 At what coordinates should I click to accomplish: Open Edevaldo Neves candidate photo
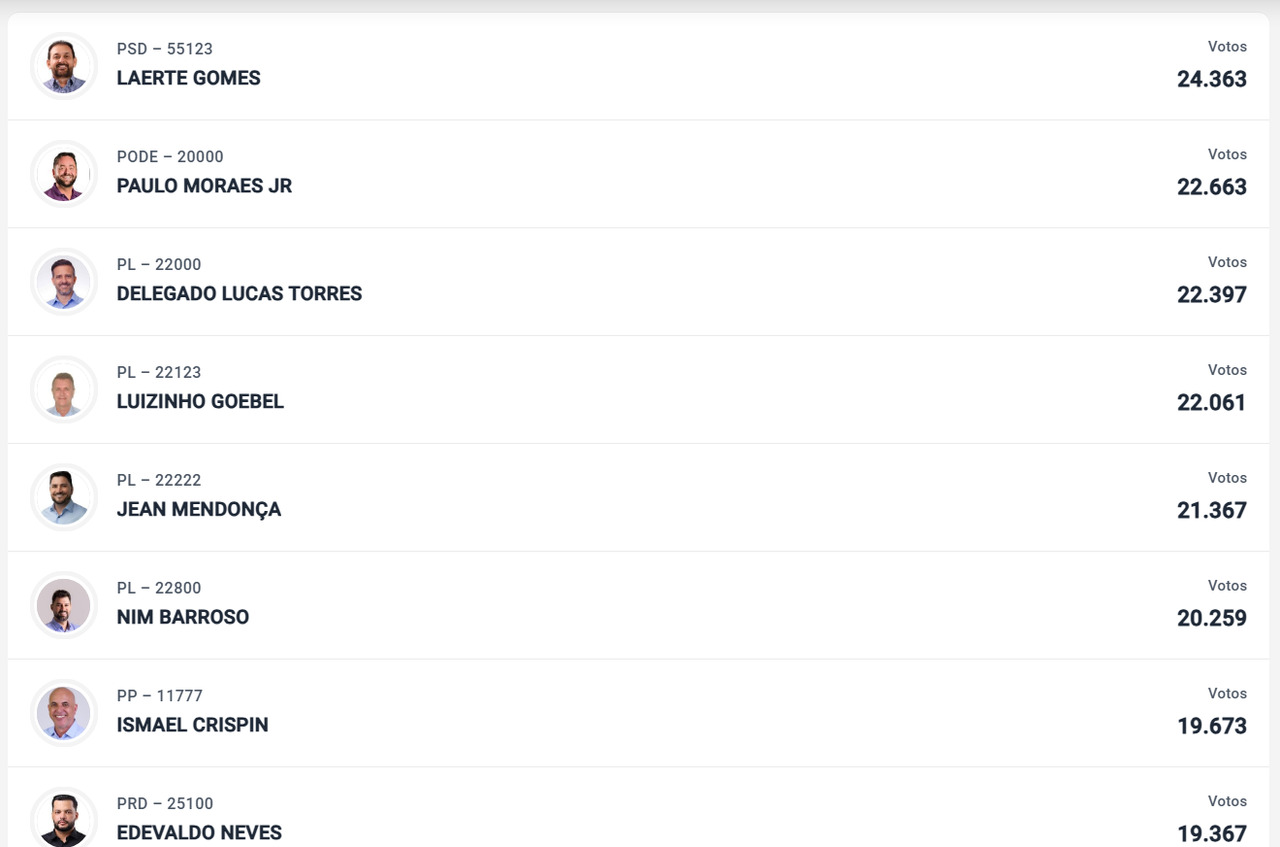(64, 820)
